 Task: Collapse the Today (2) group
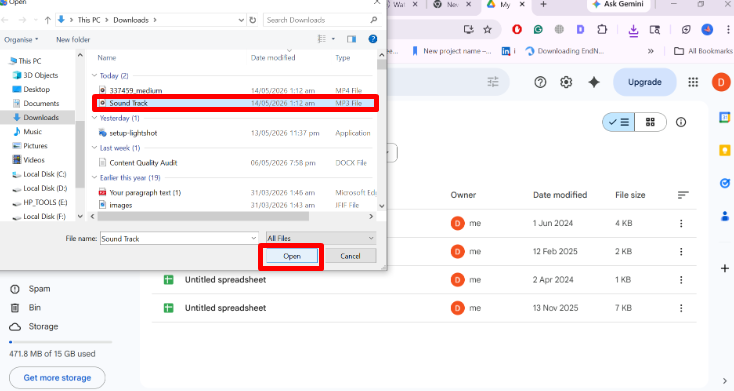click(x=94, y=75)
